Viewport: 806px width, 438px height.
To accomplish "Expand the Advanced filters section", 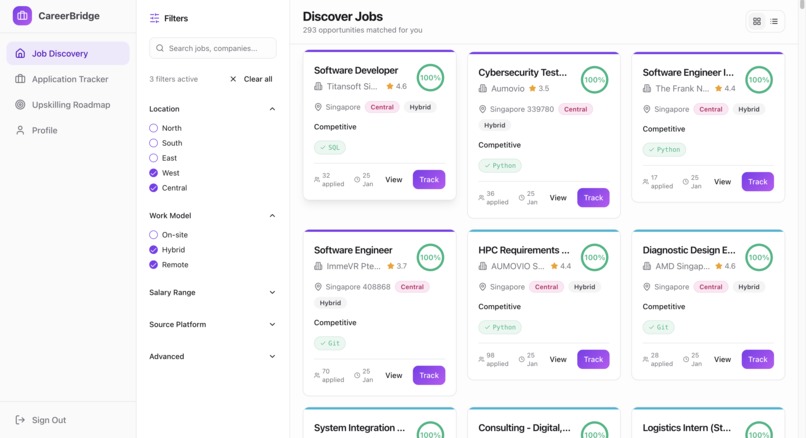I will 212,356.
